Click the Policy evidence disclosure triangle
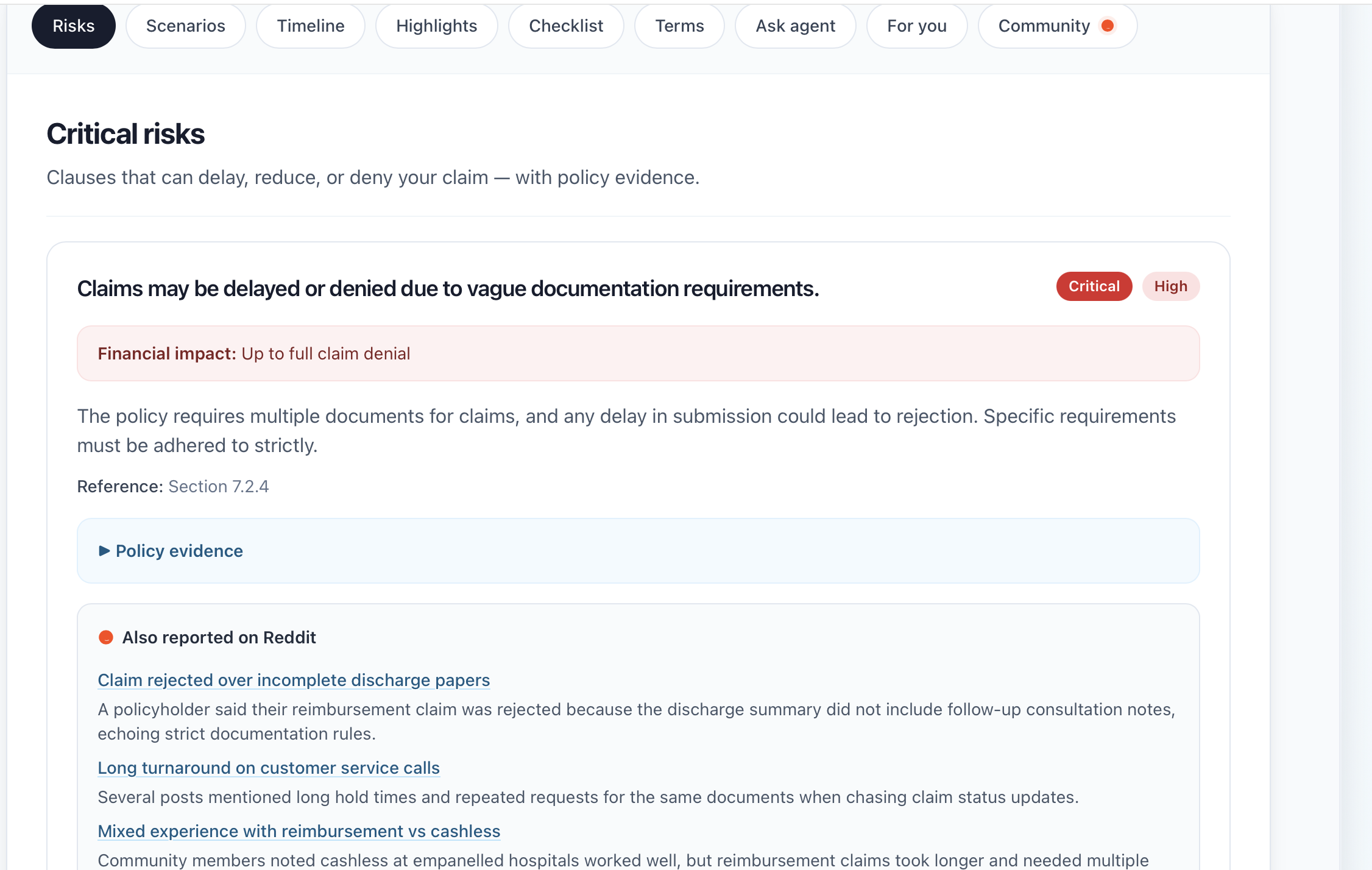The image size is (1372, 870). [x=104, y=551]
